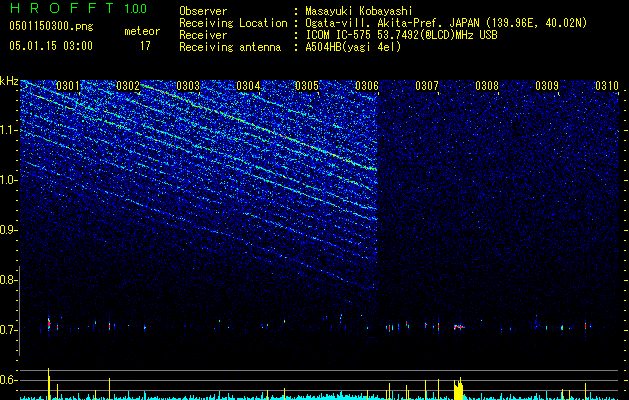Click the 0310 time marker

pos(607,86)
